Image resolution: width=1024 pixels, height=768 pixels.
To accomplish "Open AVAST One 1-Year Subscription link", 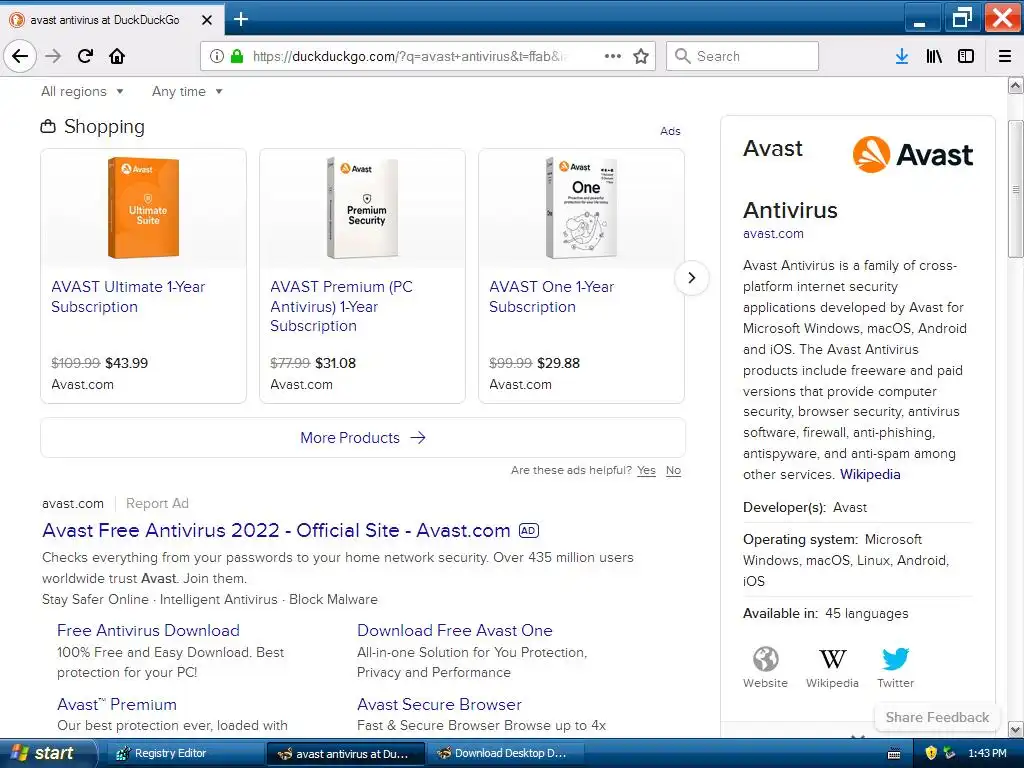I will point(552,296).
